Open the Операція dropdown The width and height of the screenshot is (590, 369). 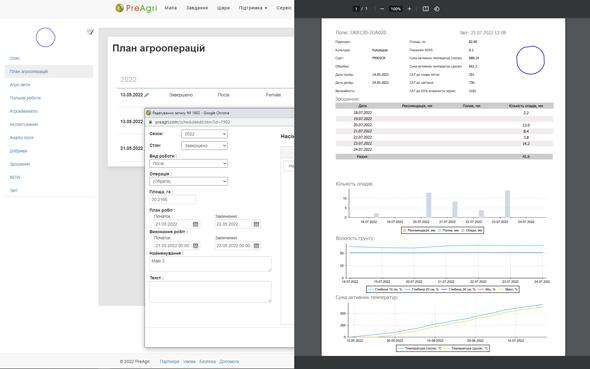pos(189,181)
